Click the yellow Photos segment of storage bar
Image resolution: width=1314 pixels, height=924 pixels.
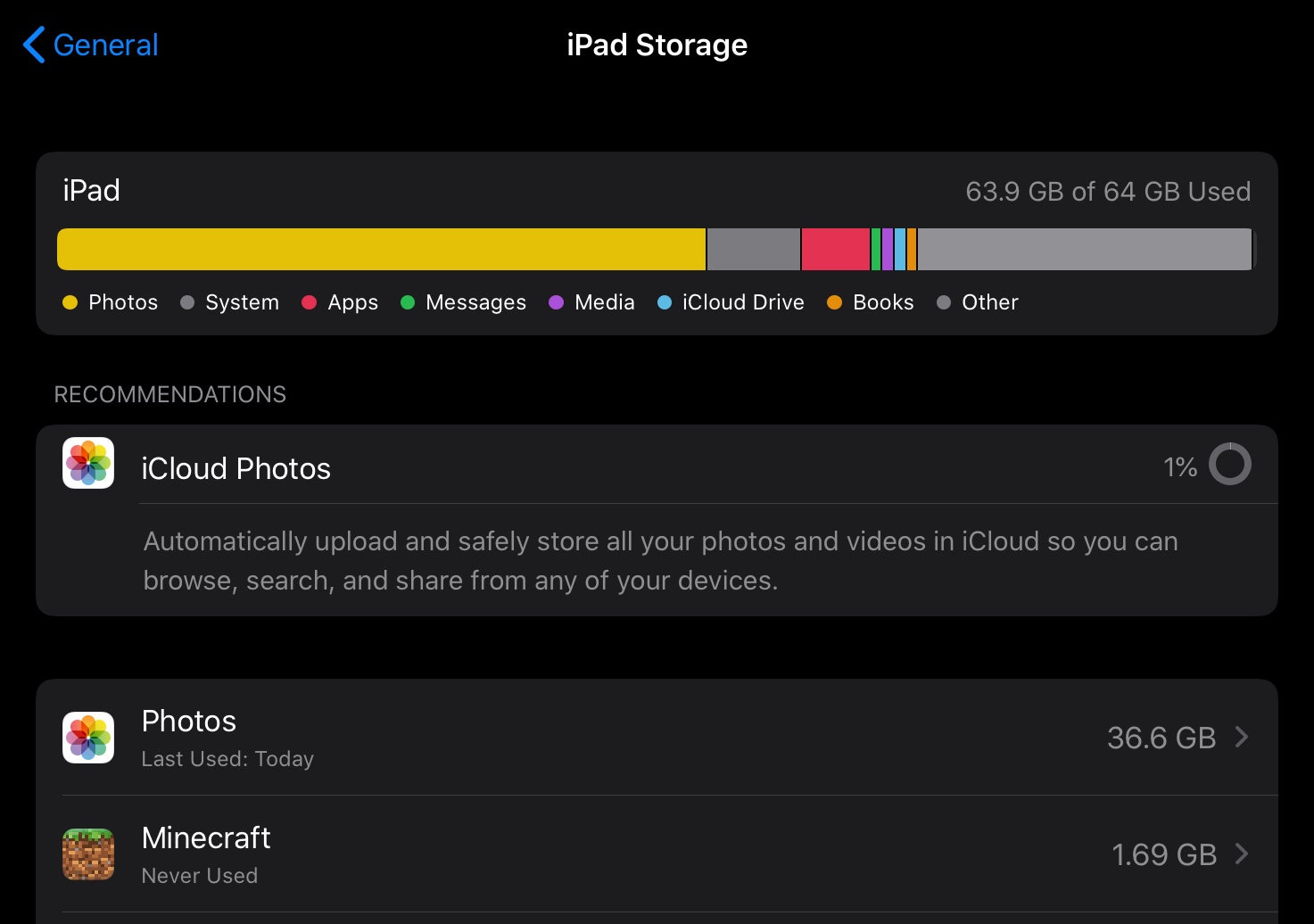pyautogui.click(x=381, y=249)
